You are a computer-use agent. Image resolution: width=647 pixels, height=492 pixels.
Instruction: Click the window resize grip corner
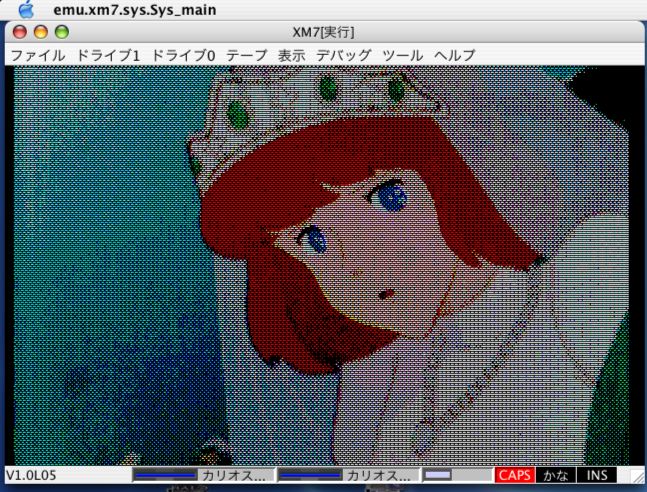point(637,476)
